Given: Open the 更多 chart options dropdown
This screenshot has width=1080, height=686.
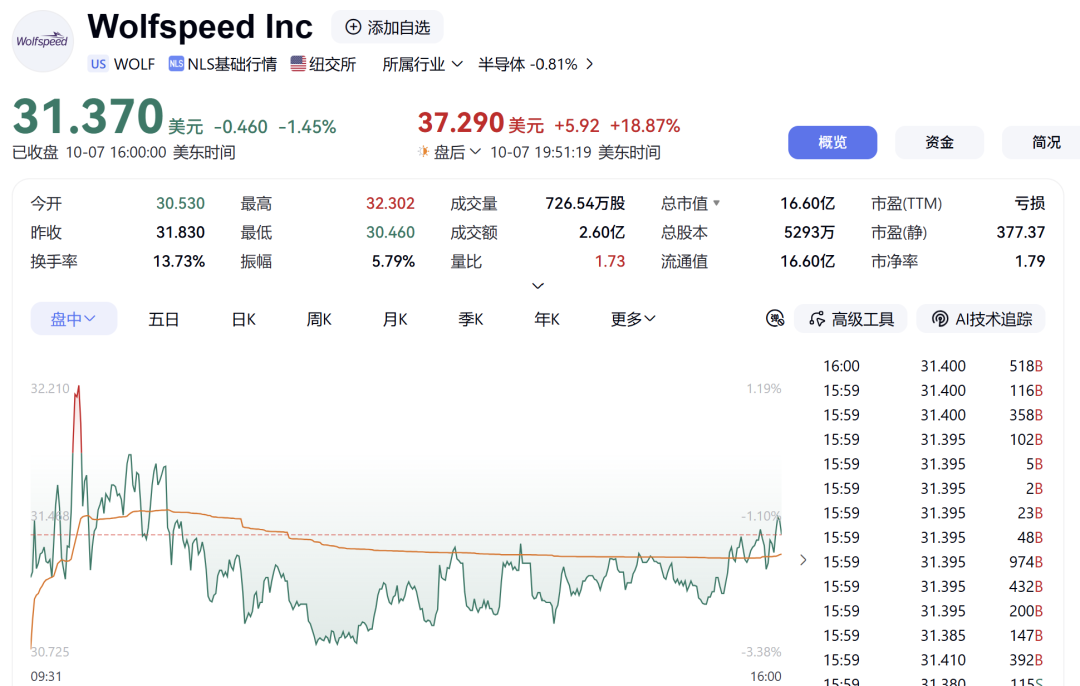Looking at the screenshot, I should (x=633, y=320).
